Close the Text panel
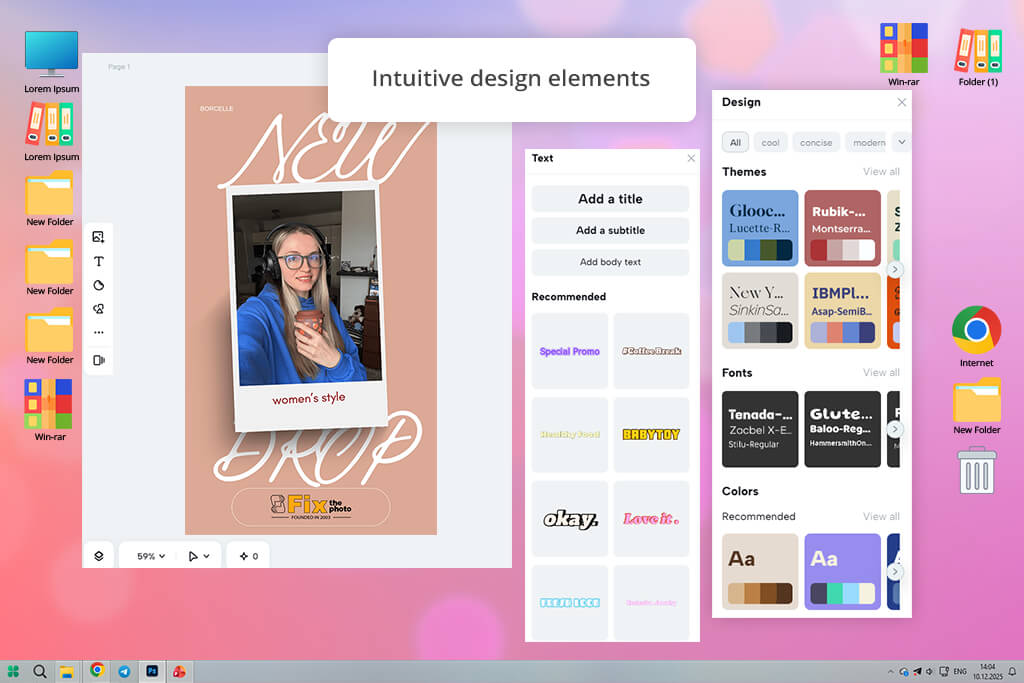Image resolution: width=1024 pixels, height=683 pixels. pos(691,158)
